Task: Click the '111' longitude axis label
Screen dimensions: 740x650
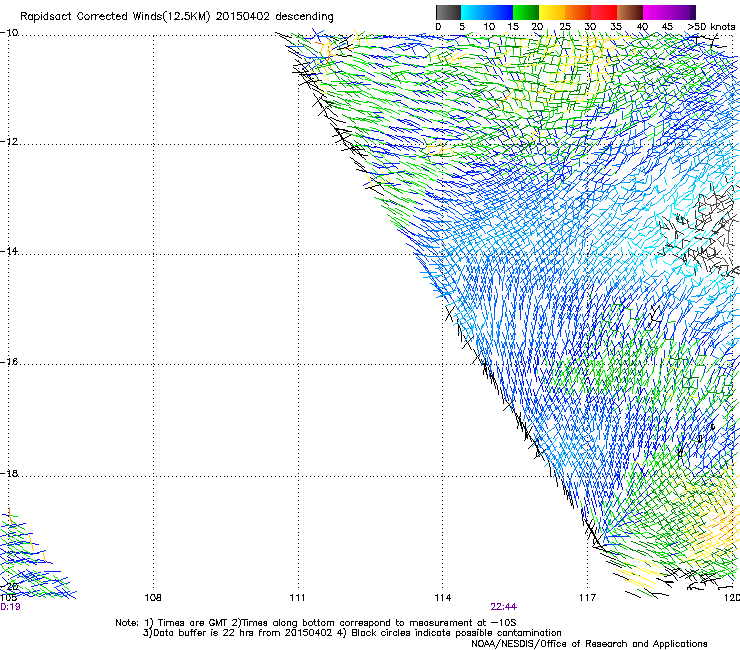Action: pos(297,598)
